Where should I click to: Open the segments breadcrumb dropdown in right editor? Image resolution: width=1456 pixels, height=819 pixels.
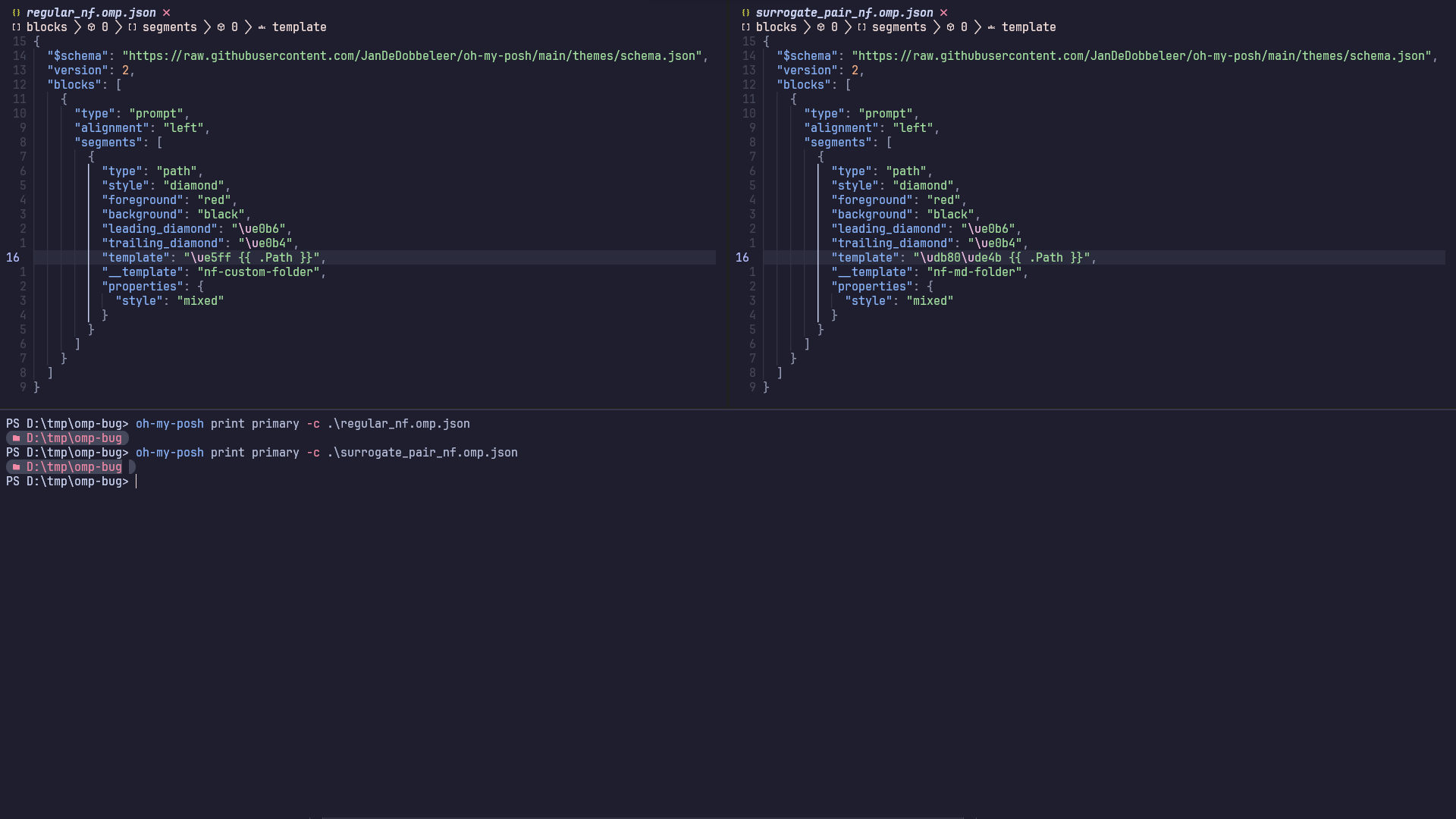[899, 27]
